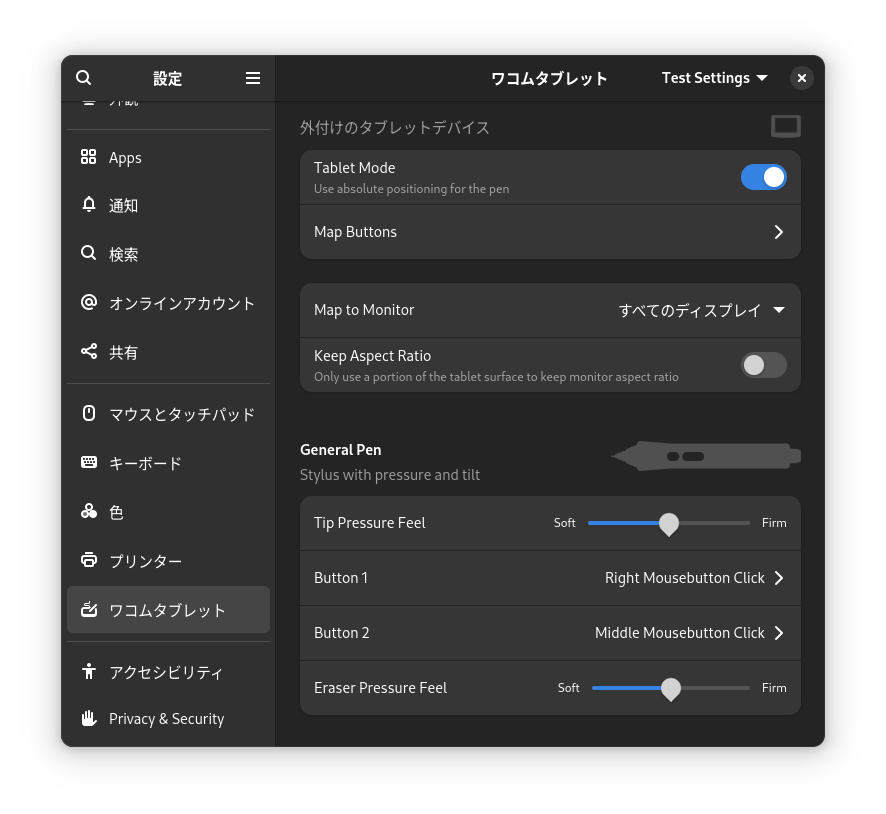The height and width of the screenshot is (814, 886).
Task: Select キーボード in settings sidebar
Action: pos(168,463)
